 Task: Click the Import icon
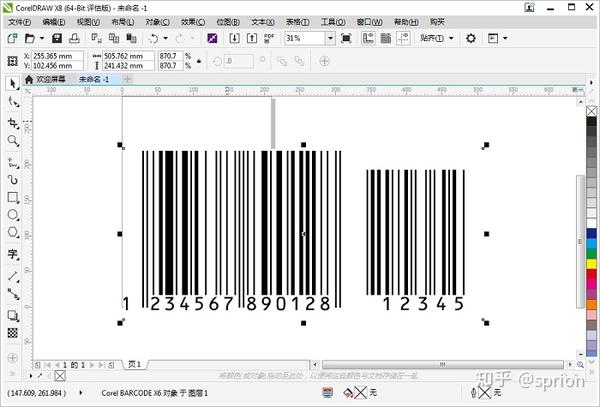click(235, 38)
